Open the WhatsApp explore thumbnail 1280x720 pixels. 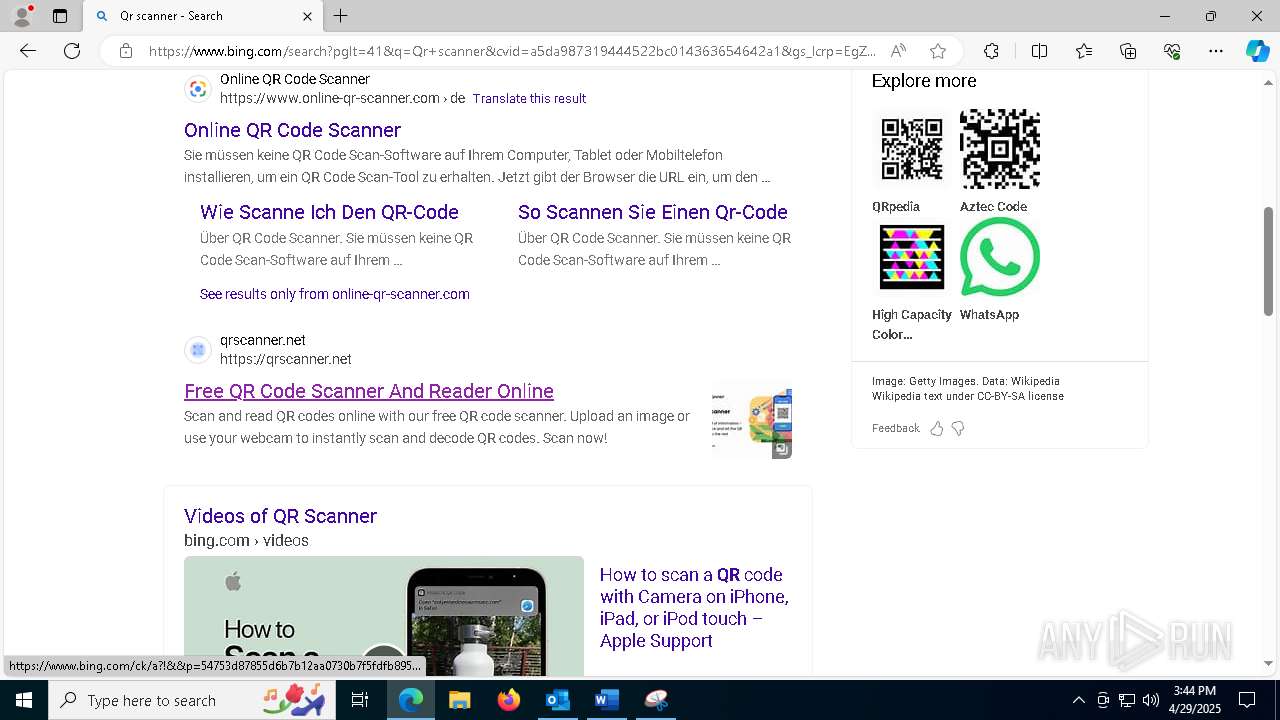tap(999, 257)
